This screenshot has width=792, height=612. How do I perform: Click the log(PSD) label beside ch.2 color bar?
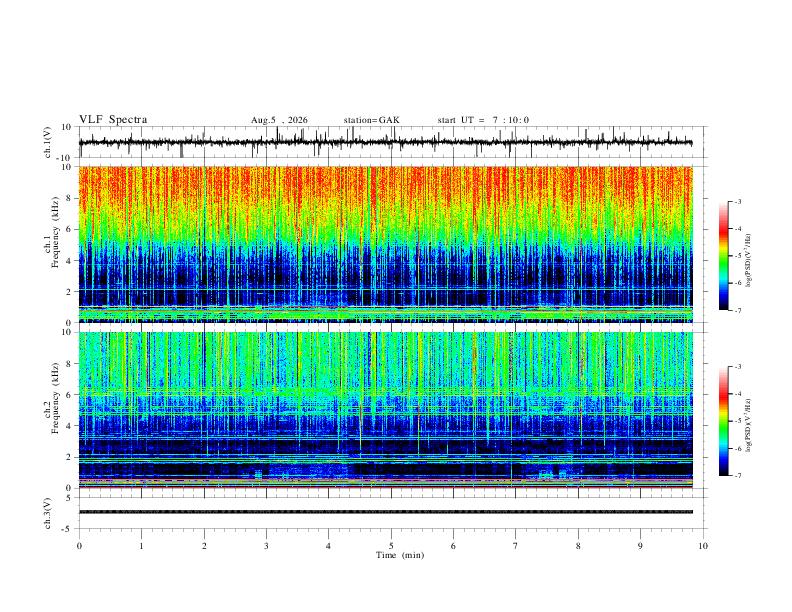749,426
